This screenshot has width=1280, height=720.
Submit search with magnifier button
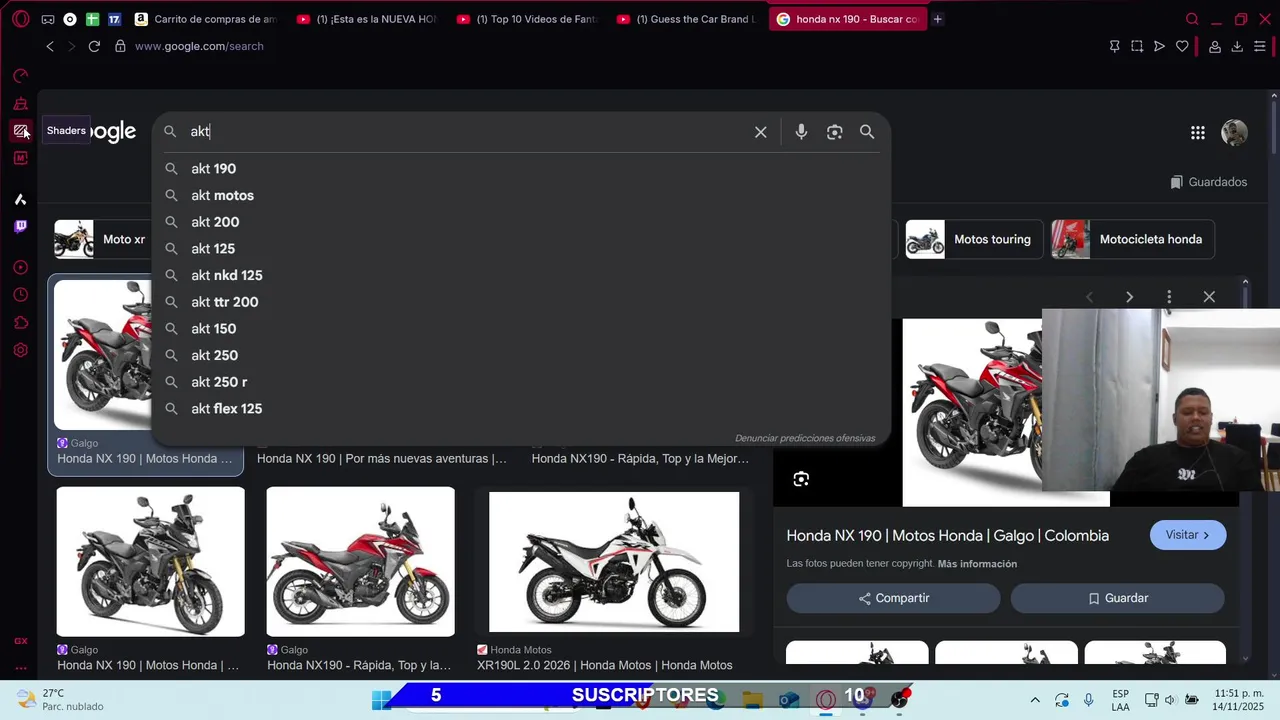[x=867, y=132]
